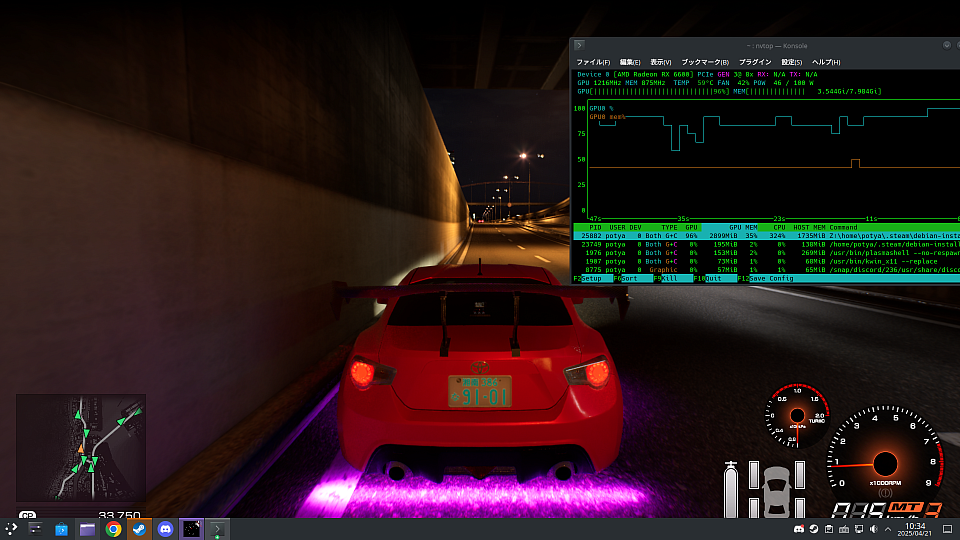960x540 pixels.
Task: Click the Discord system tray icon
Action: 799,530
